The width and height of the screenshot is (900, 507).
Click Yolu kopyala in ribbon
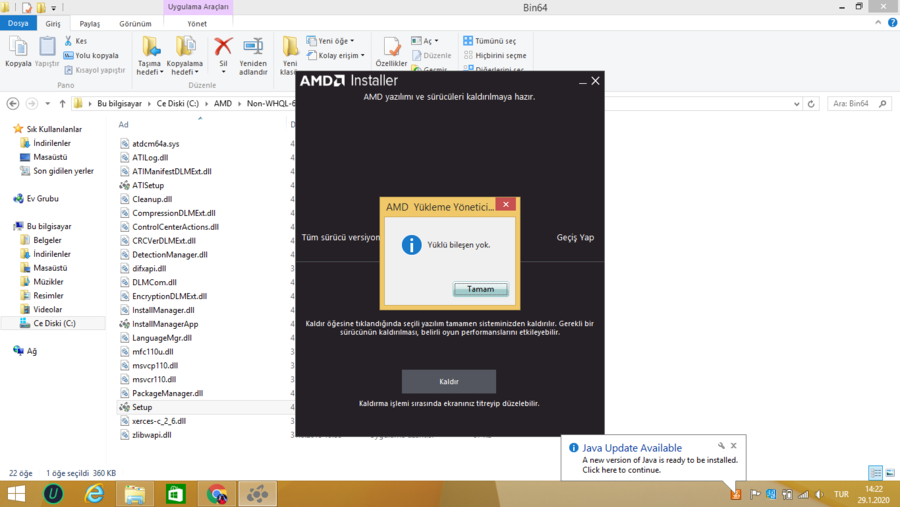click(91, 56)
